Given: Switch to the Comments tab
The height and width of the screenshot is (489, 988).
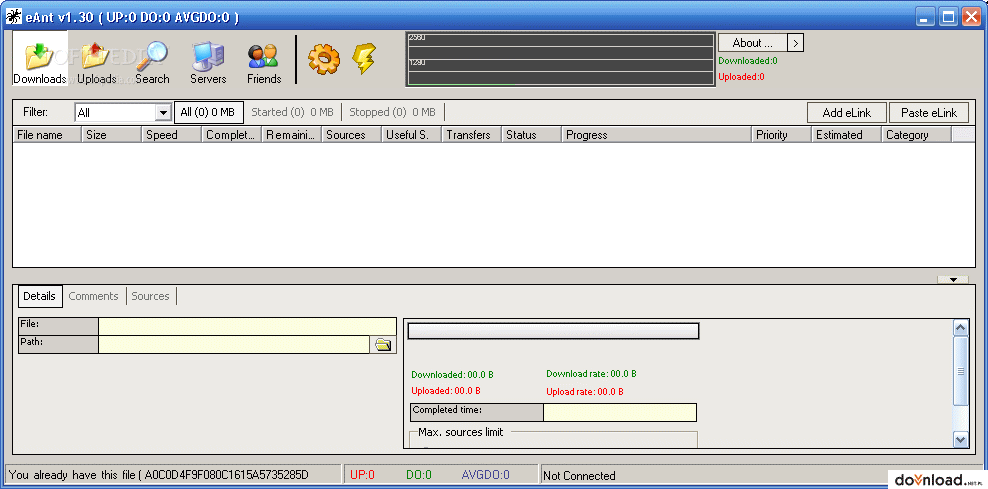Looking at the screenshot, I should pyautogui.click(x=93, y=296).
